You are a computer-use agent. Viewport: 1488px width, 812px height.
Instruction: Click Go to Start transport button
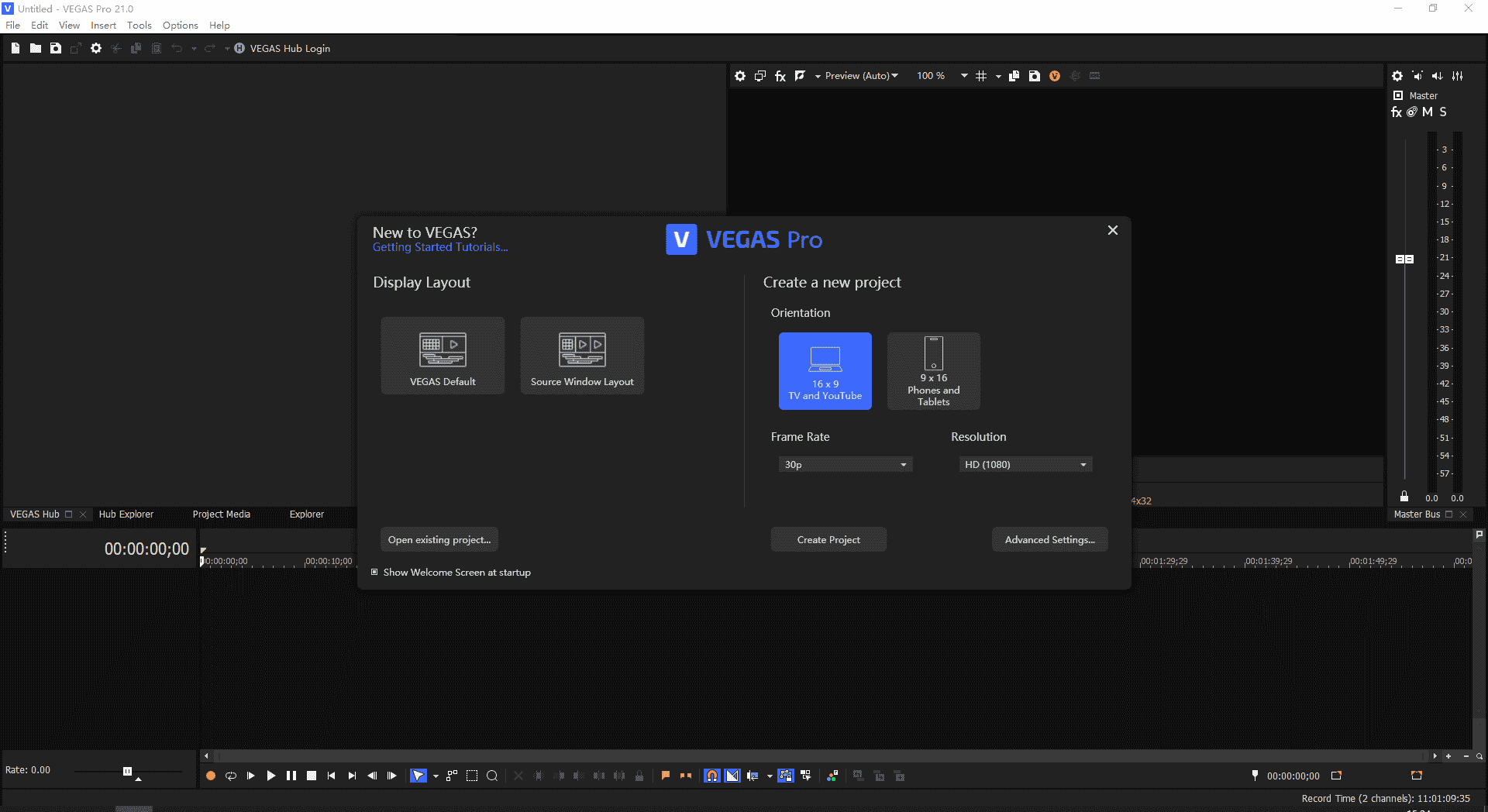coord(332,776)
